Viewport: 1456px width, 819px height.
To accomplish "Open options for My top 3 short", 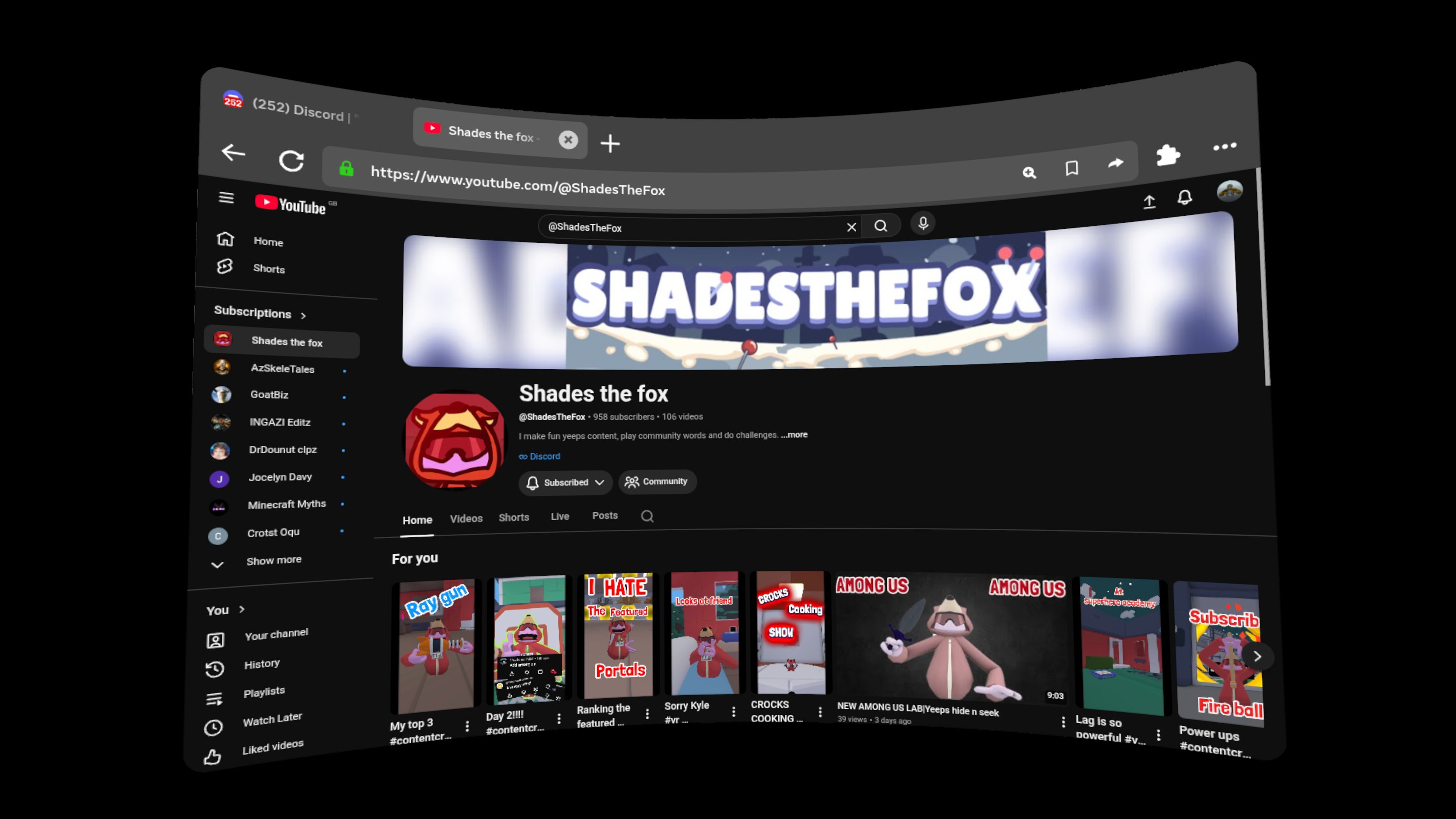I will click(467, 726).
